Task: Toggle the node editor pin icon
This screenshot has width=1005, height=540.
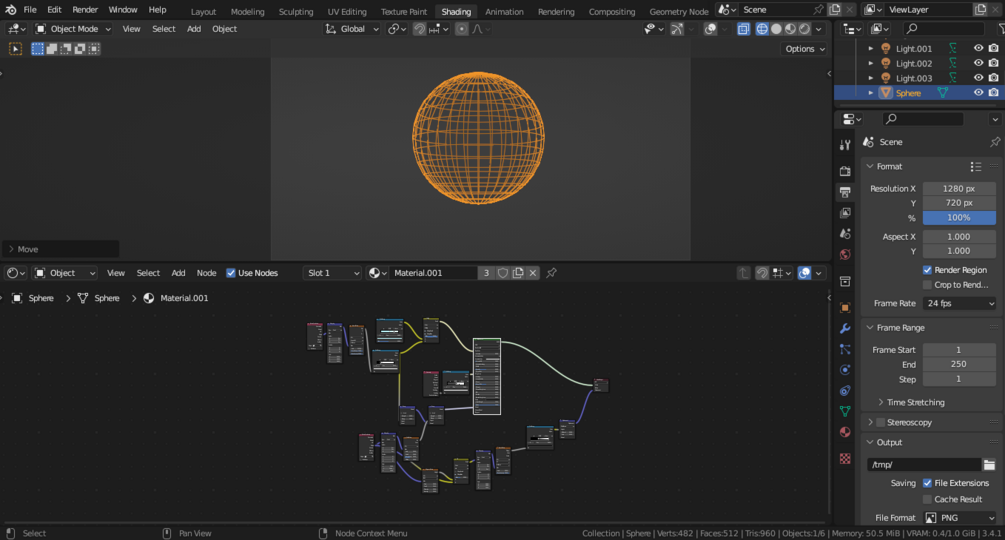Action: tap(551, 273)
